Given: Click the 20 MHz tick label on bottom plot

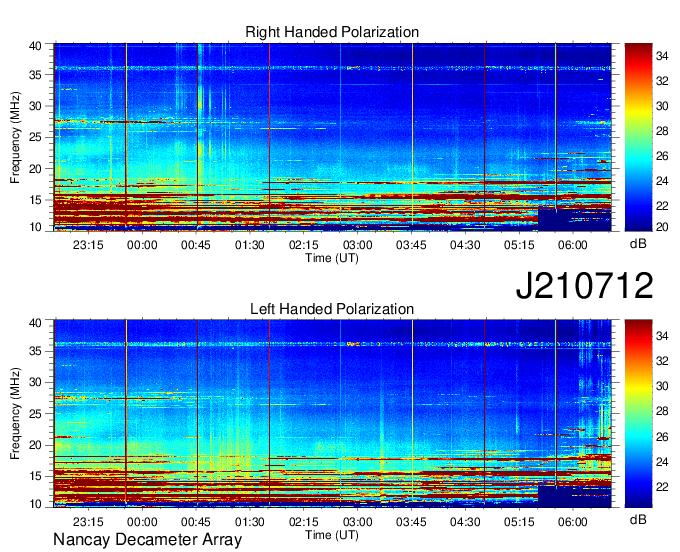Looking at the screenshot, I should coord(35,445).
